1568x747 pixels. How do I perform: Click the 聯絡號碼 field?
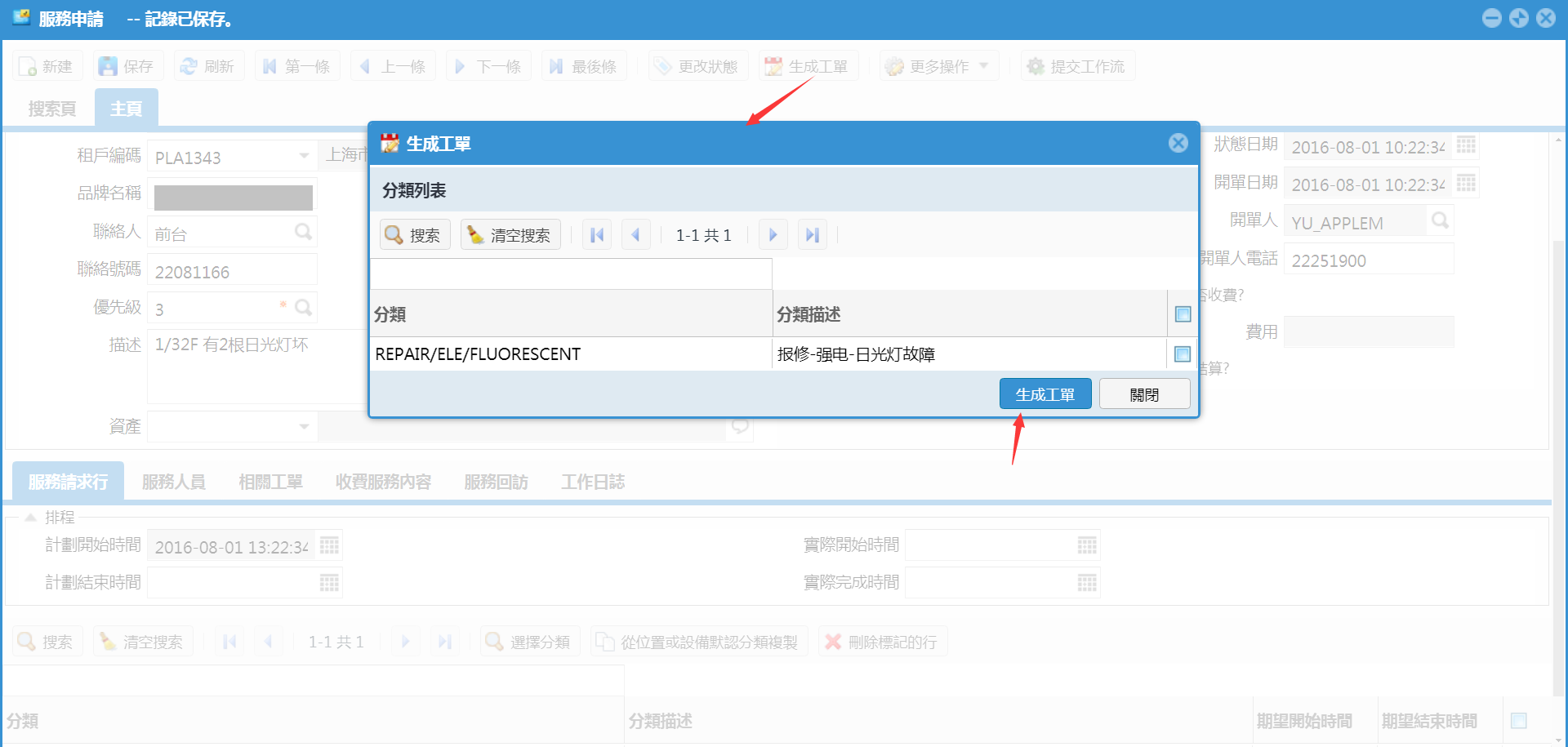coord(232,271)
